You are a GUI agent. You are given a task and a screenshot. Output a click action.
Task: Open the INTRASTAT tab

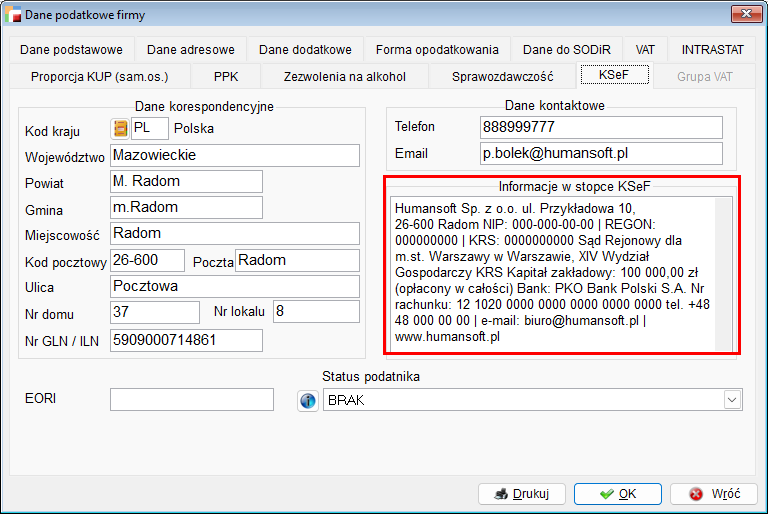pyautogui.click(x=712, y=49)
